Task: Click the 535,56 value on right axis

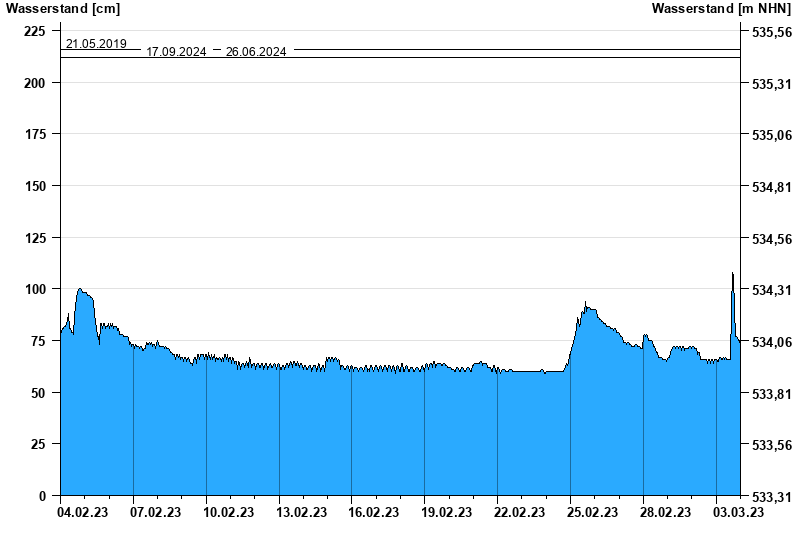Action: pos(771,32)
